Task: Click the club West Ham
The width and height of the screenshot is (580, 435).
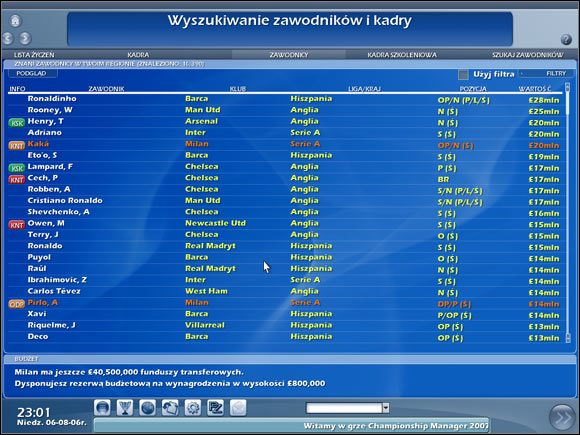Action: click(206, 291)
